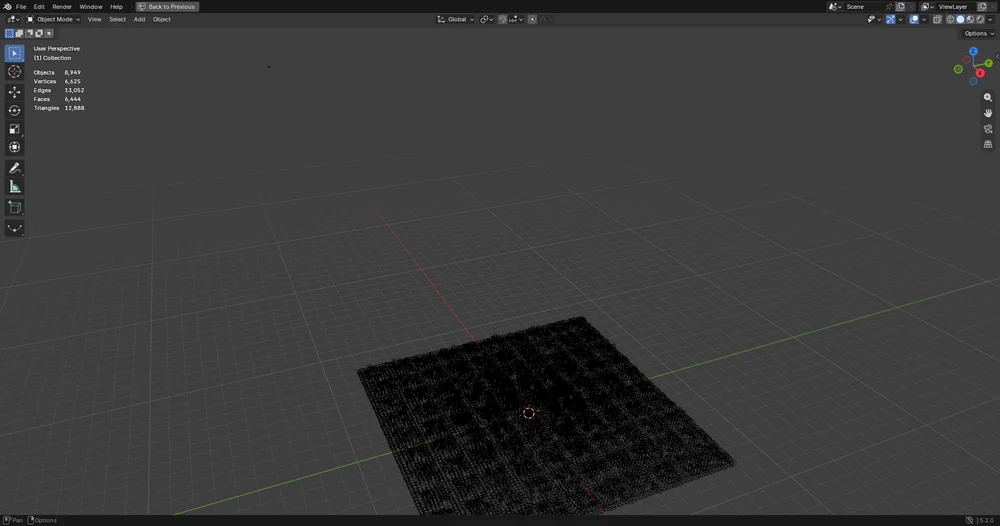Set selection mode to new selection icon
The image size is (1000, 526).
click(x=9, y=33)
